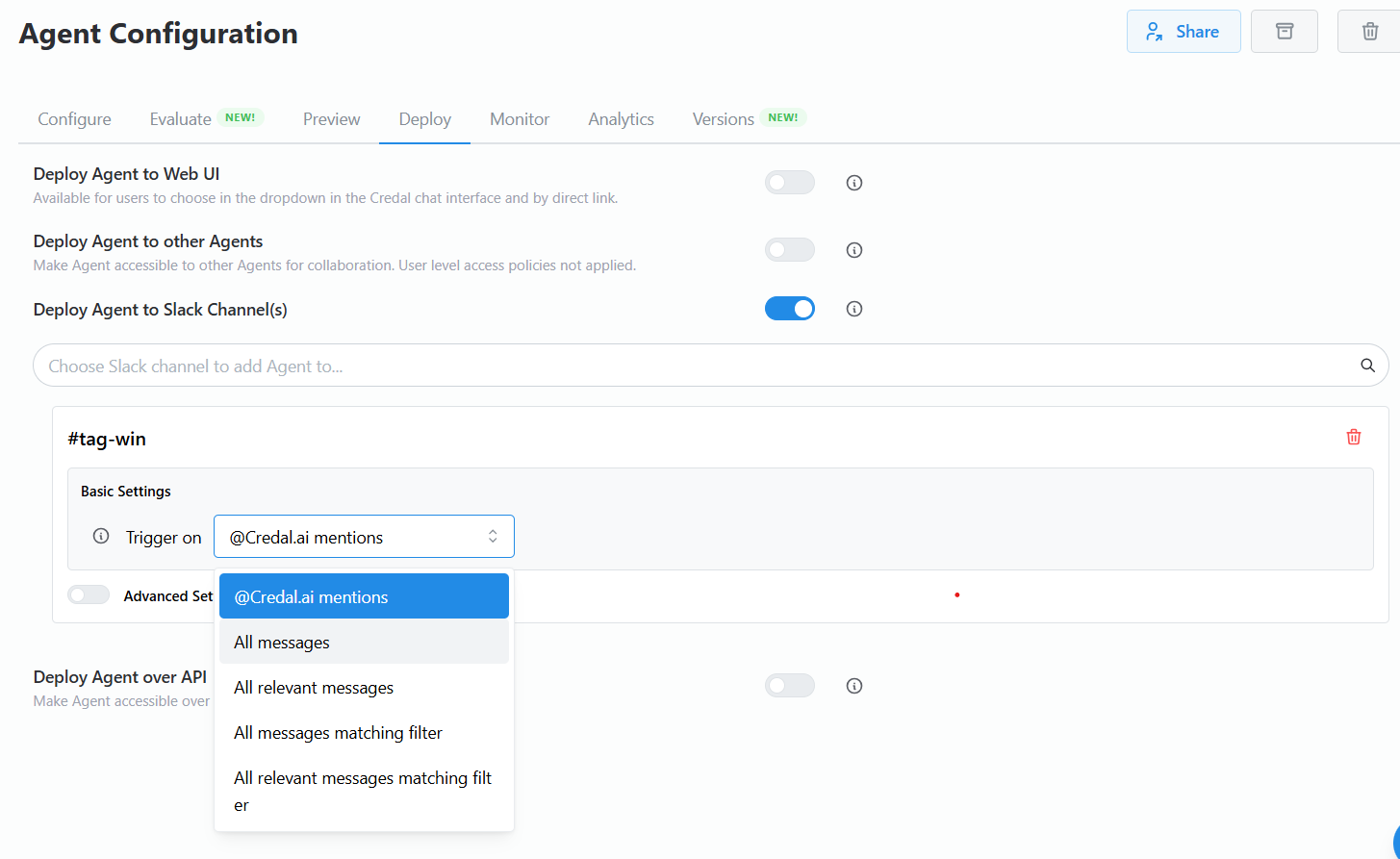Choose All relevant messages option
The width and height of the screenshot is (1400, 859).
(314, 688)
